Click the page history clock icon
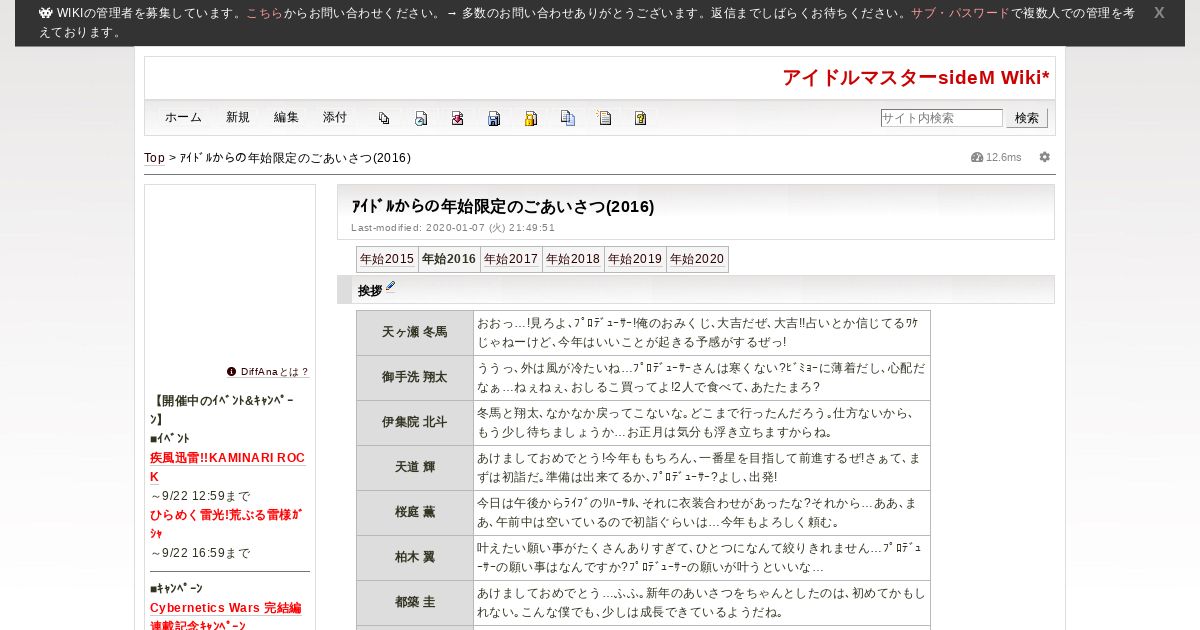Viewport: 1200px width, 630px height. point(421,118)
